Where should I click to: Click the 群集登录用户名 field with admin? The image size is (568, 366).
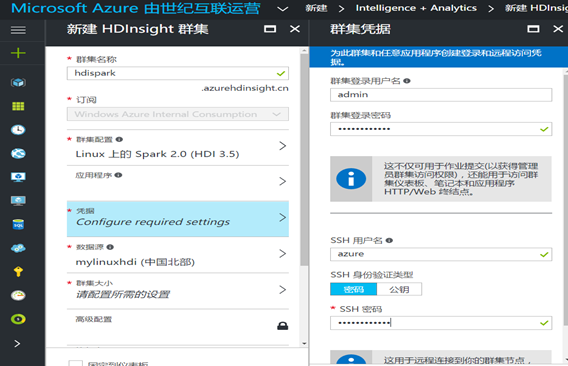[441, 95]
